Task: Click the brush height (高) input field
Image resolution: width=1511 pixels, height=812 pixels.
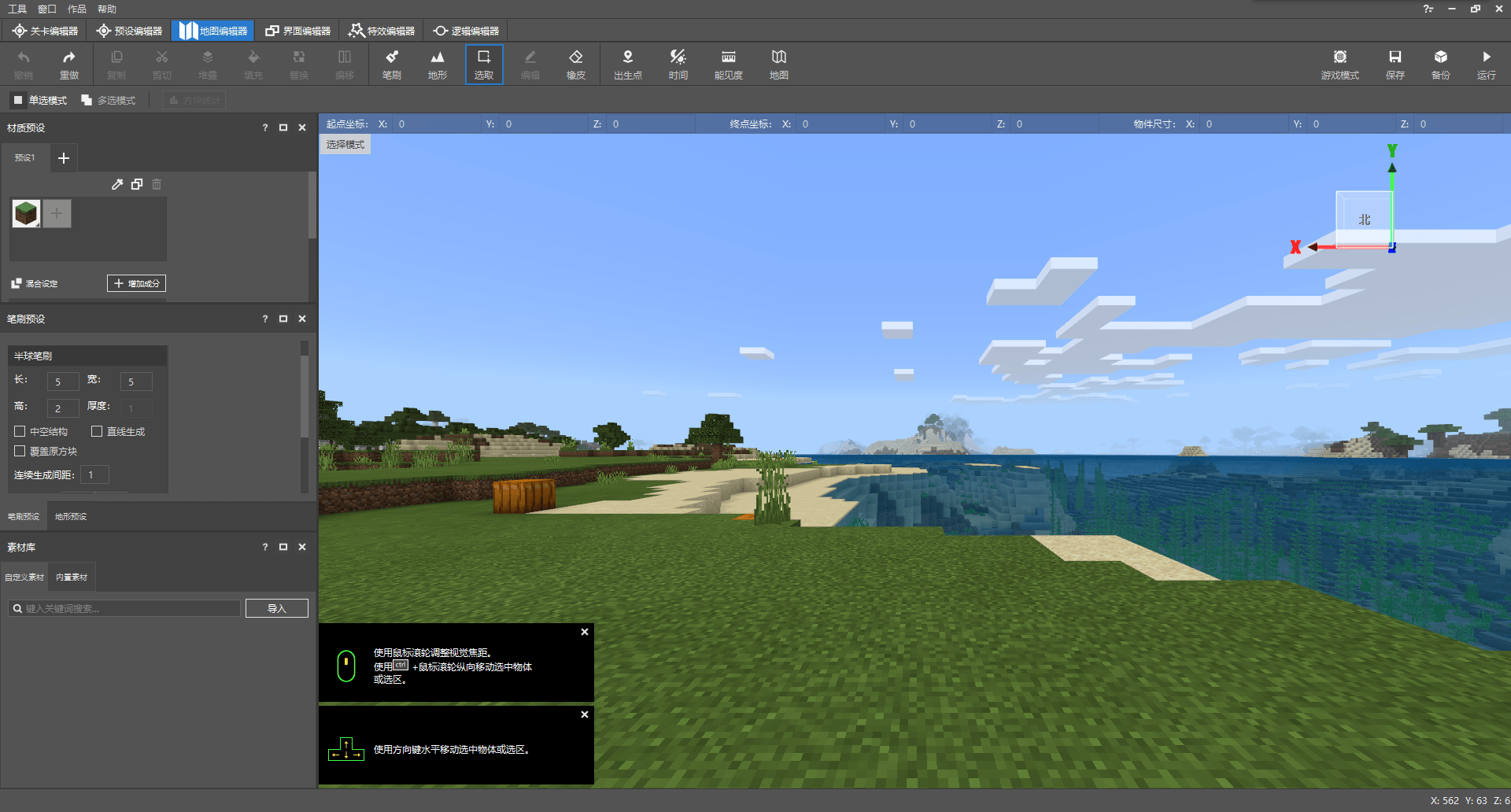Action: point(63,408)
